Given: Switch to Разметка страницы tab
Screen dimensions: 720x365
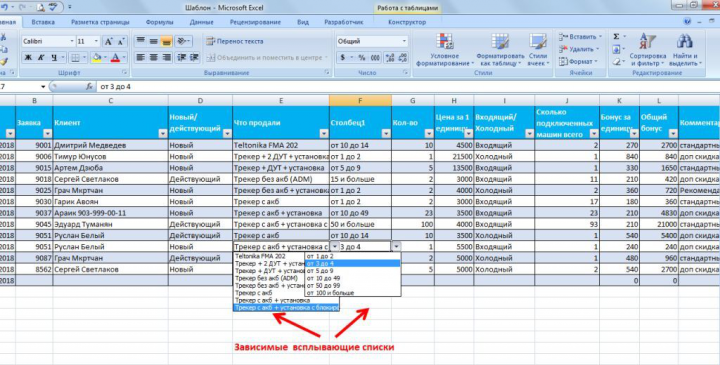Looking at the screenshot, I should pos(100,22).
